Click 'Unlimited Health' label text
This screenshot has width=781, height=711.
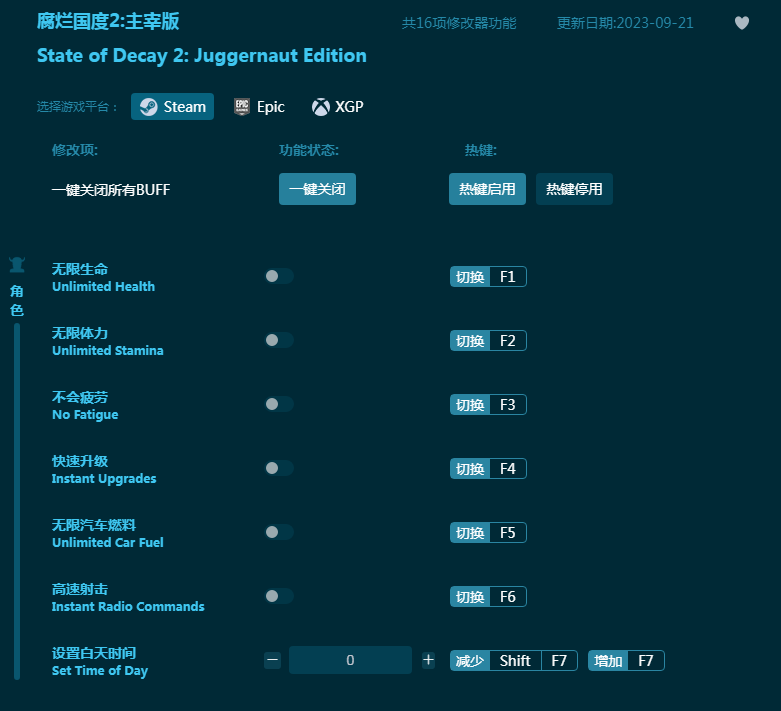(x=104, y=286)
